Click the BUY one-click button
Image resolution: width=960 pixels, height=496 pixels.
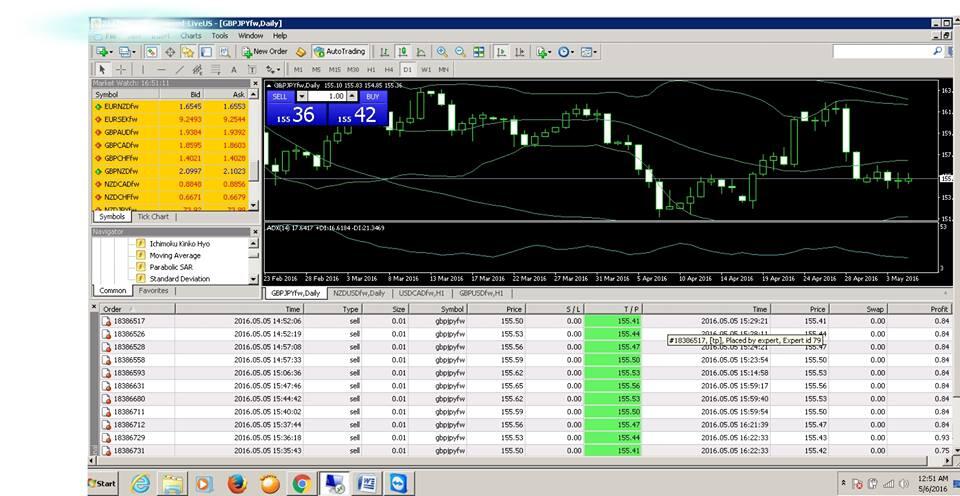[x=372, y=96]
